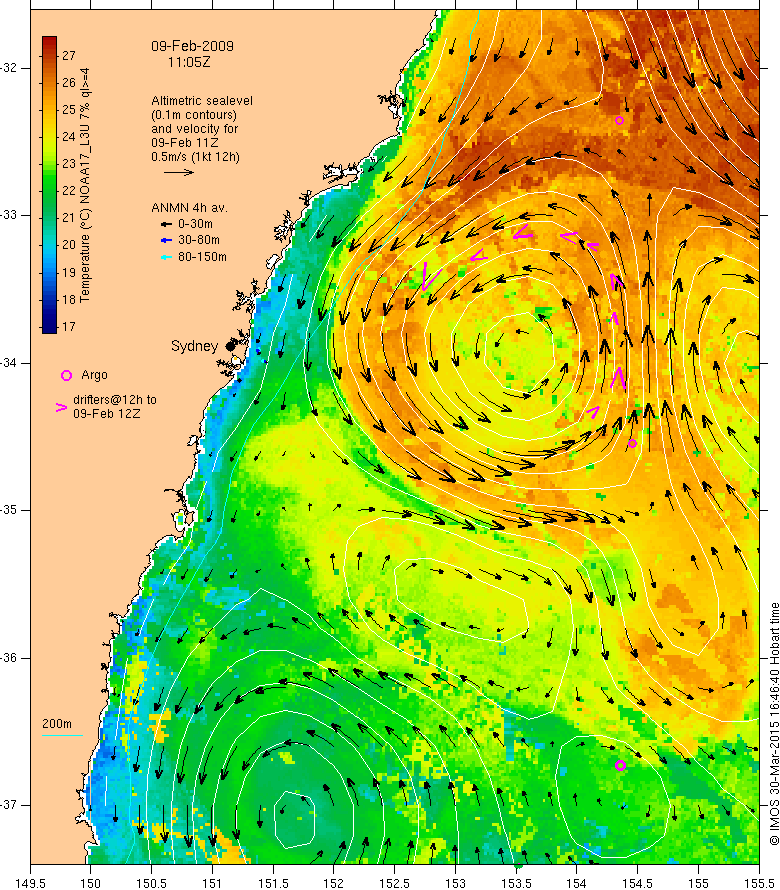Click the time text 11:05Z
780x890 pixels.
click(189, 62)
